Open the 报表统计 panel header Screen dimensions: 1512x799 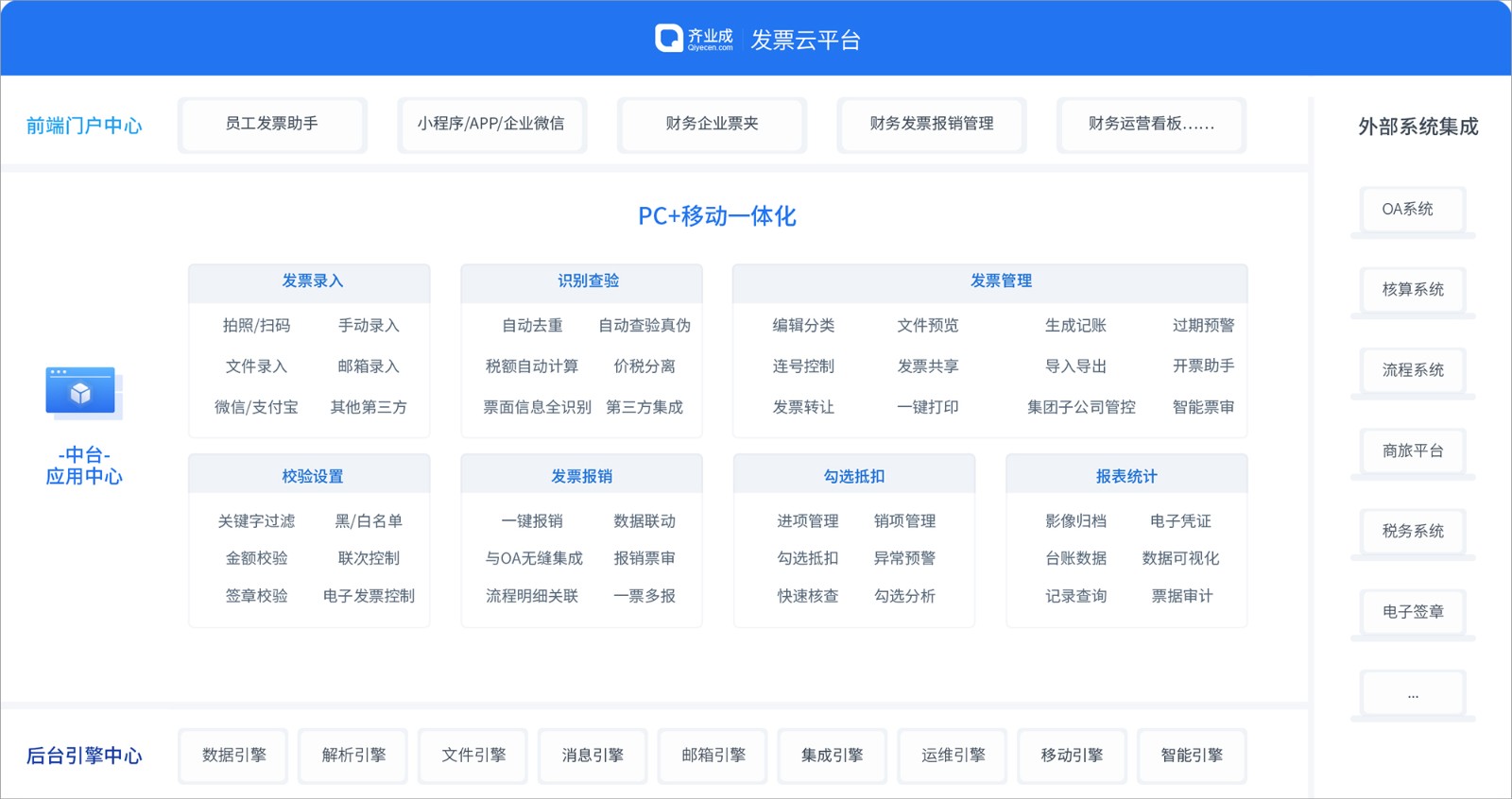click(x=1126, y=475)
